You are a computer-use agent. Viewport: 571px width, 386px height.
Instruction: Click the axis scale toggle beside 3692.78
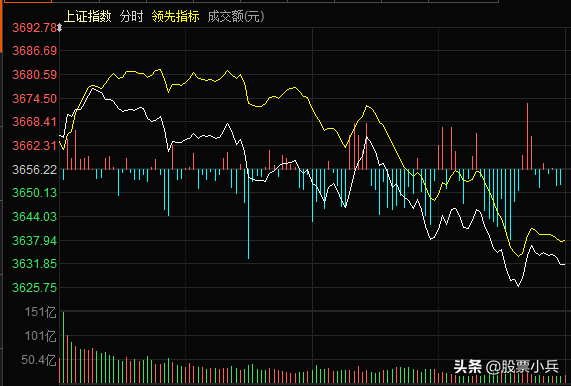pos(59,28)
